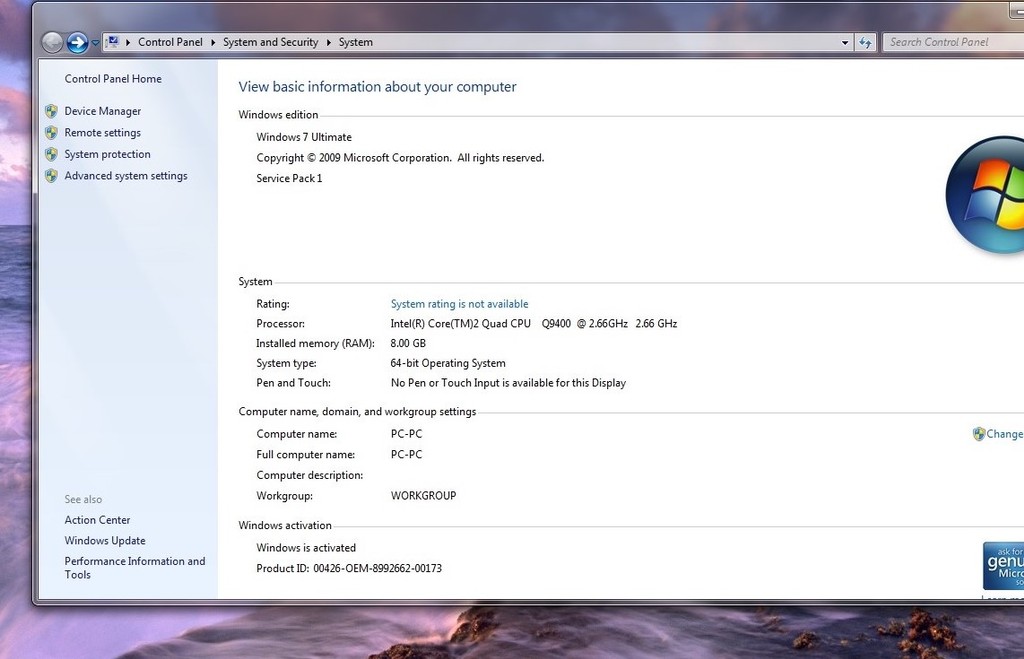Click PC-PC value beside Full computer name

click(406, 455)
